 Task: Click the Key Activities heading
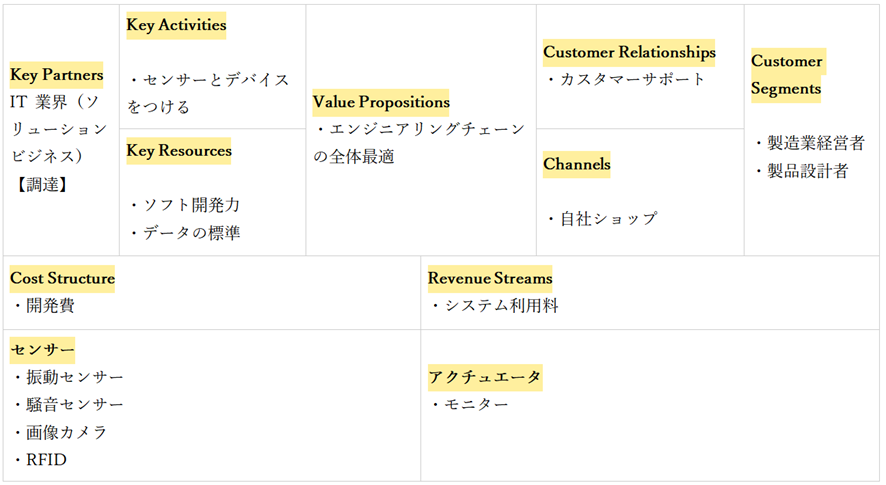176,25
